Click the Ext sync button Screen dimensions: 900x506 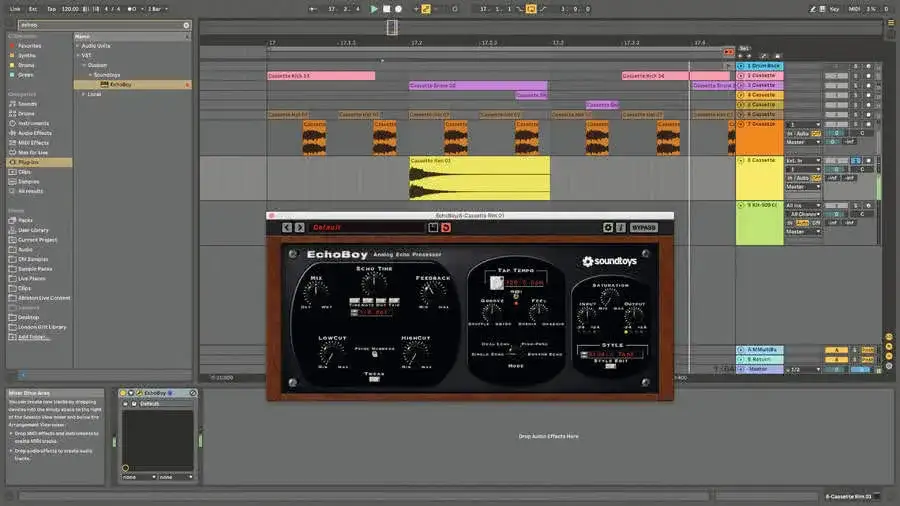click(x=33, y=9)
